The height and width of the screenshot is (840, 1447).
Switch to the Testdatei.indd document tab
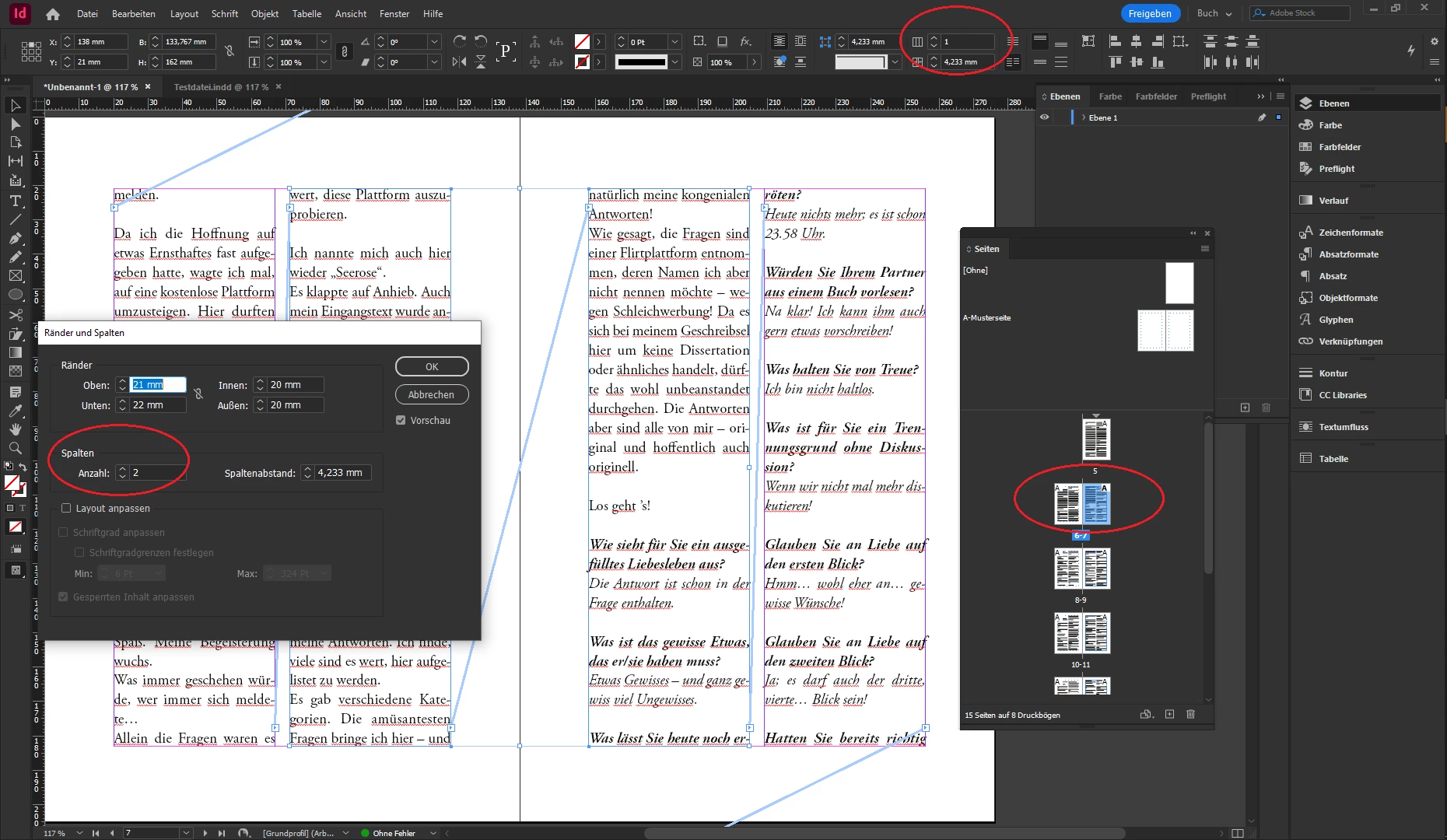[221, 87]
